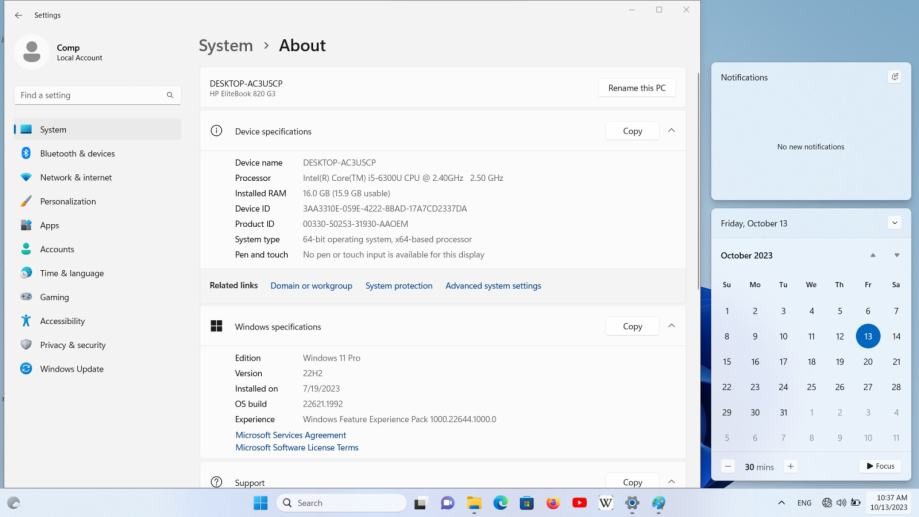
Task: Increase focus session minutes with plus
Action: (x=790, y=466)
